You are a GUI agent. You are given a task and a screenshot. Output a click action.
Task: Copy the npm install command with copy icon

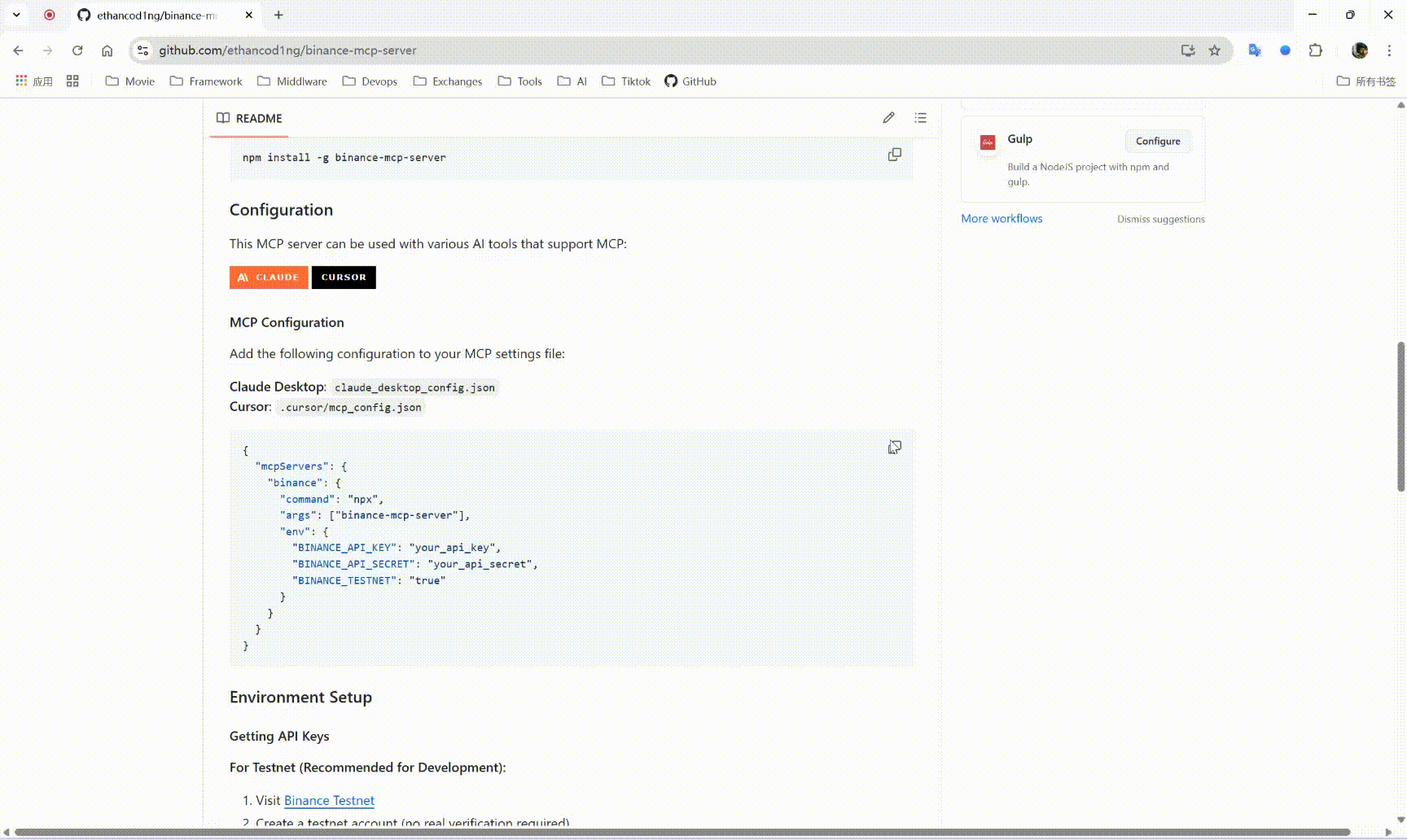pyautogui.click(x=894, y=154)
